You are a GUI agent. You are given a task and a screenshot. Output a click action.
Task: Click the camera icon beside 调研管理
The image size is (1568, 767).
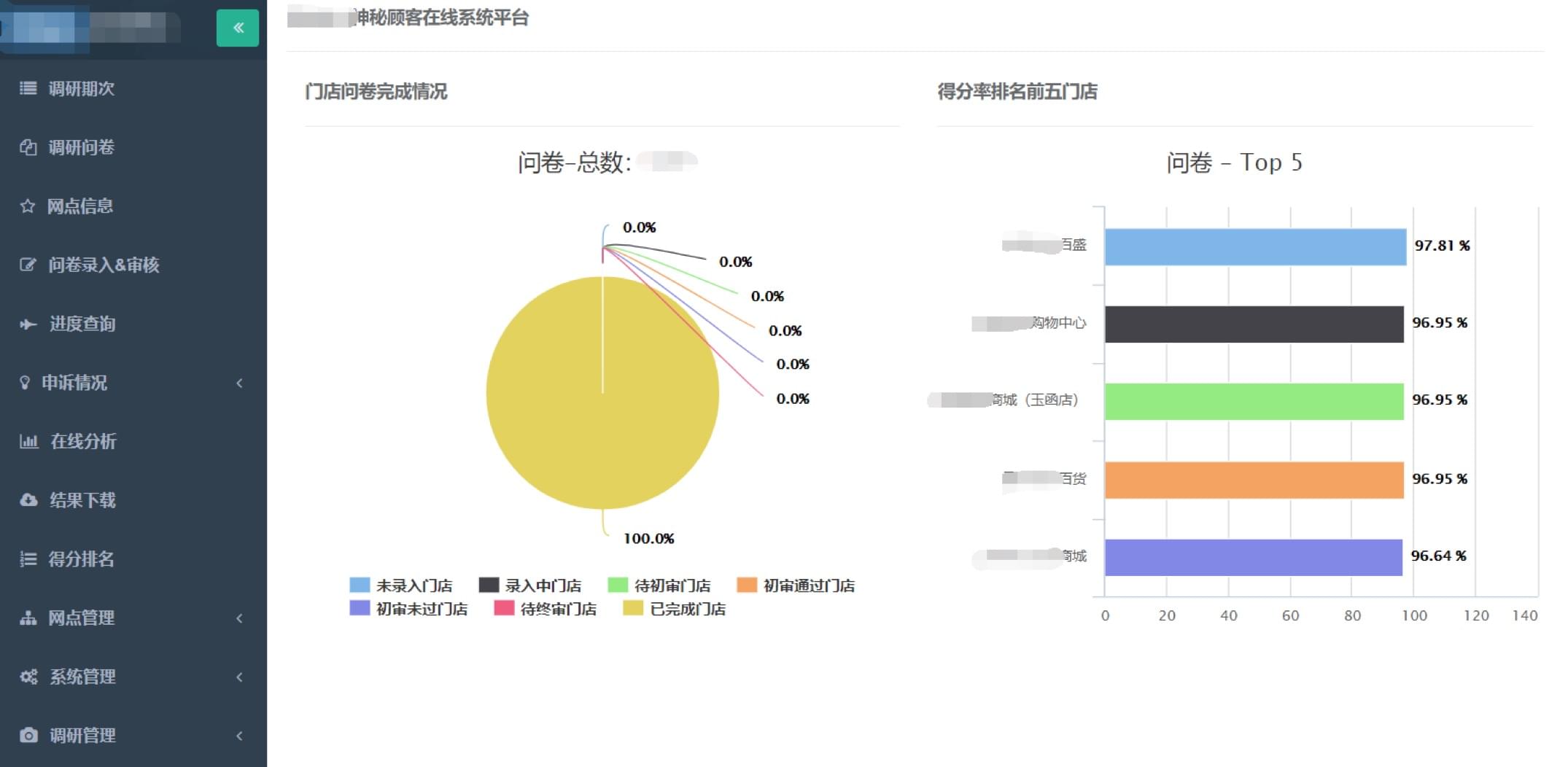pos(28,735)
